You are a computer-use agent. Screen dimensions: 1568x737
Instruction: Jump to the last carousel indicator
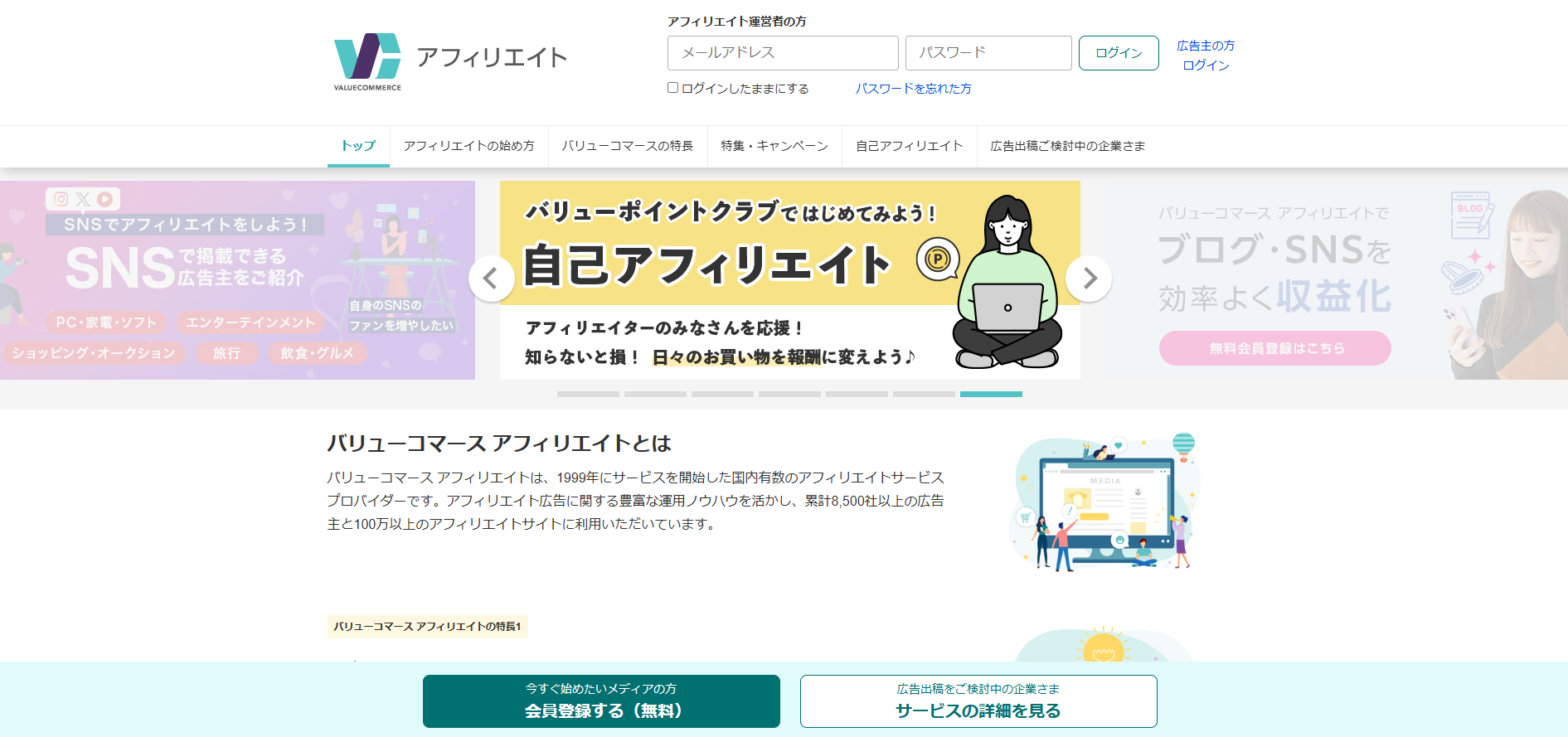coord(991,394)
